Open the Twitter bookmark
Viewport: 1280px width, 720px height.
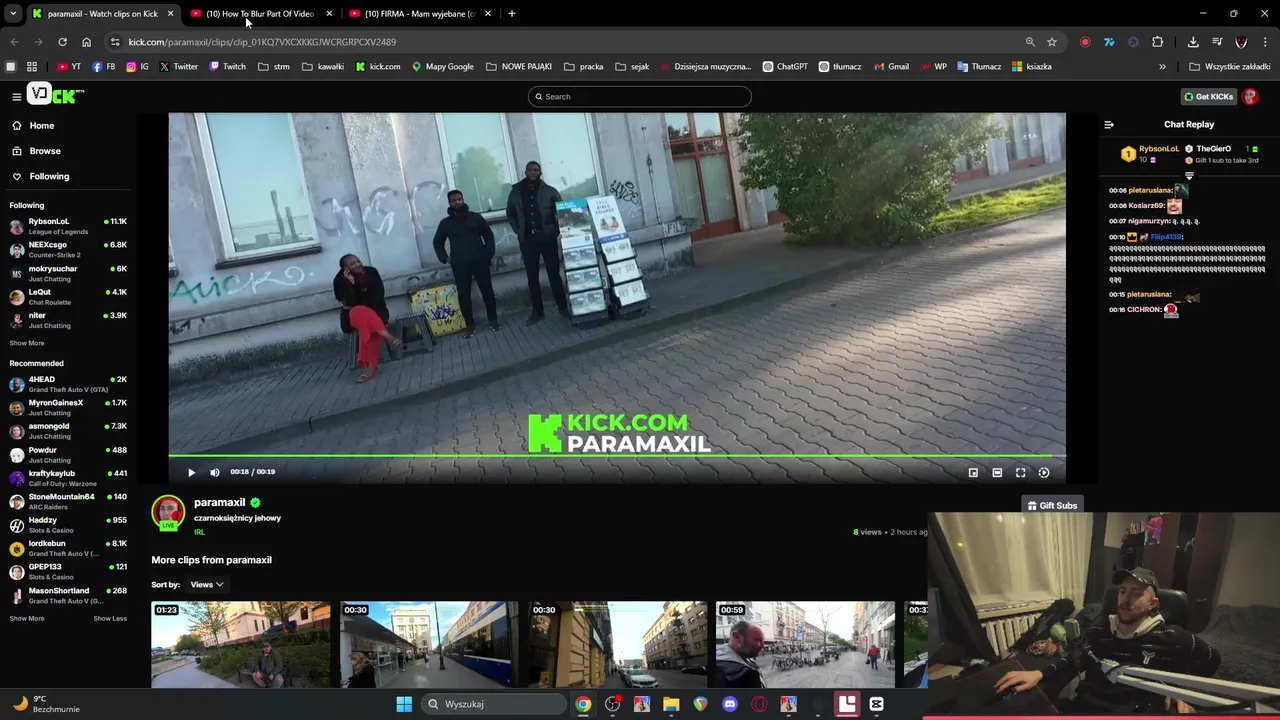[x=179, y=67]
